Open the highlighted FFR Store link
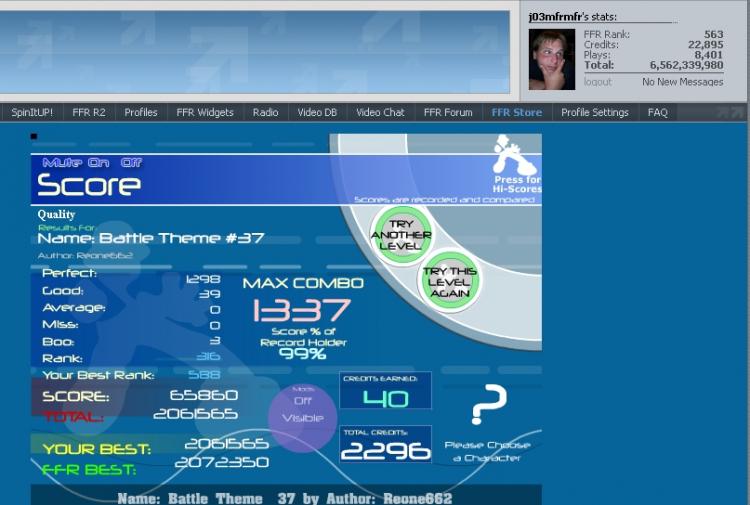The image size is (750, 505). click(517, 112)
